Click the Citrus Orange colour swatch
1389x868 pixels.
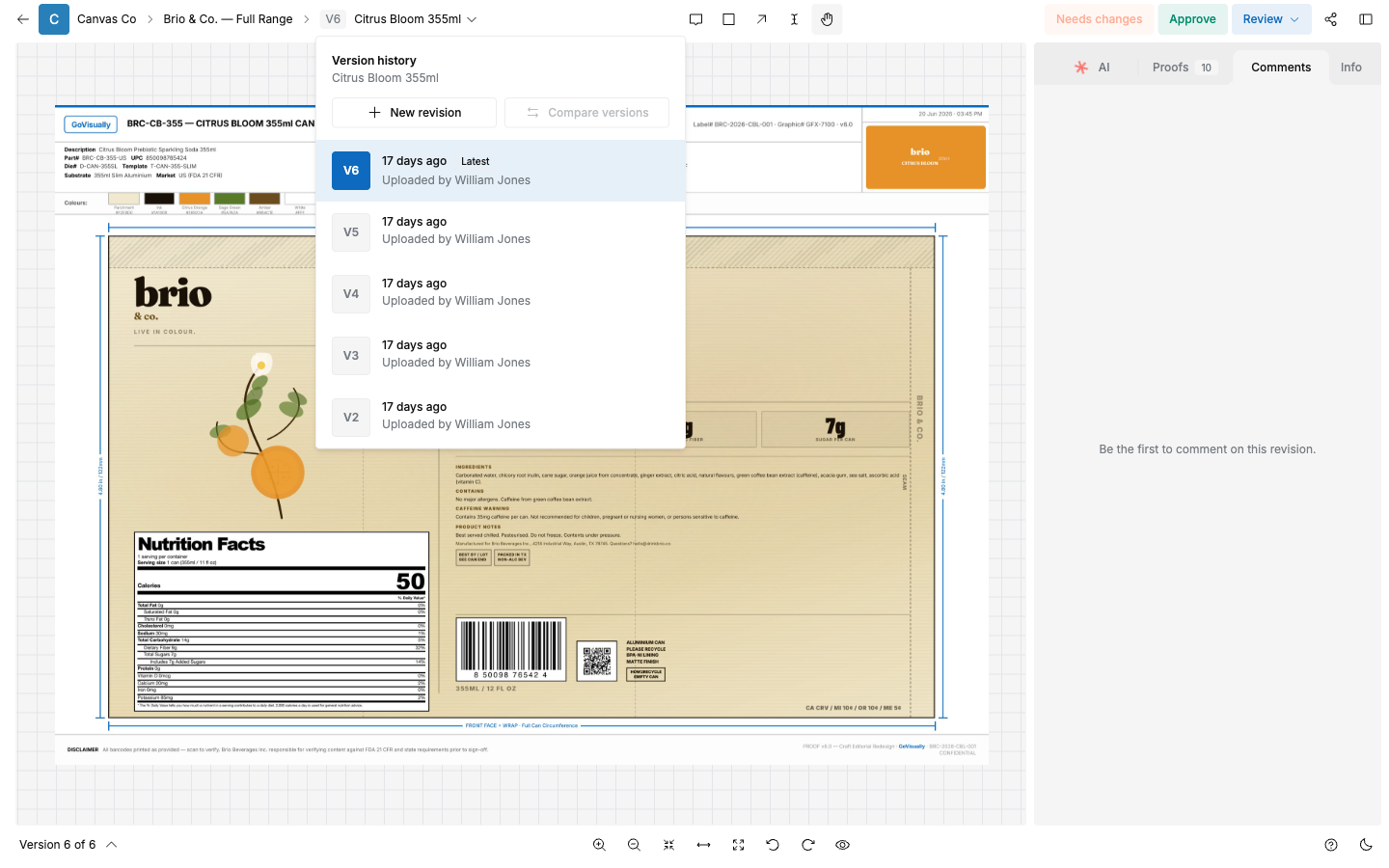(195, 199)
